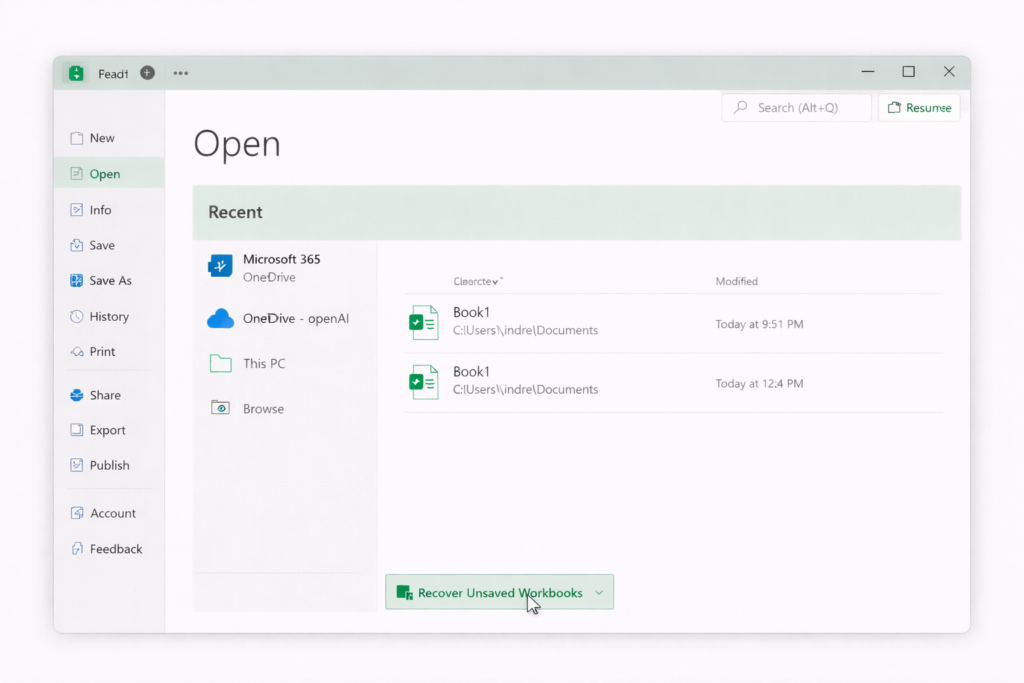
Task: Open the three-dots more options menu
Action: (x=181, y=73)
